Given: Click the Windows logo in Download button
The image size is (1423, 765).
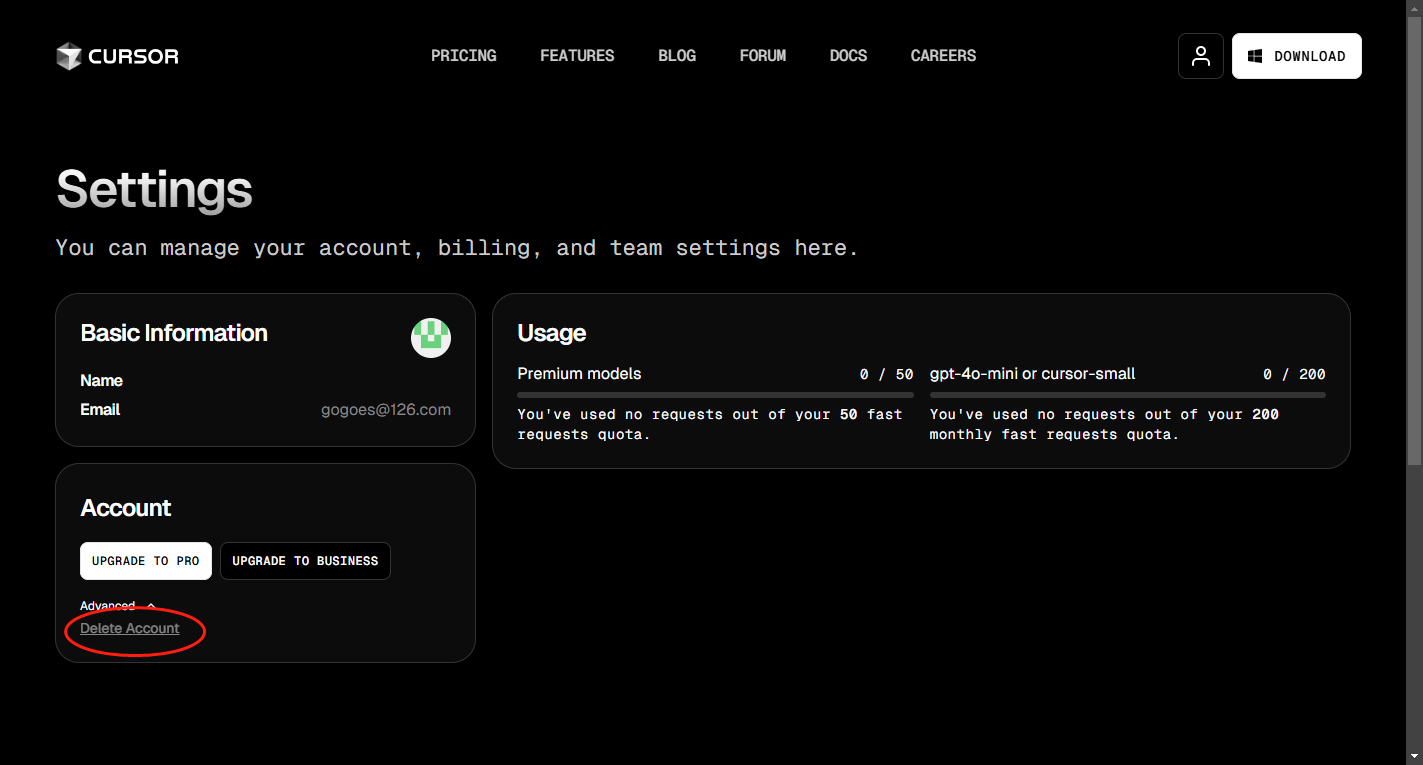Looking at the screenshot, I should [x=1254, y=56].
